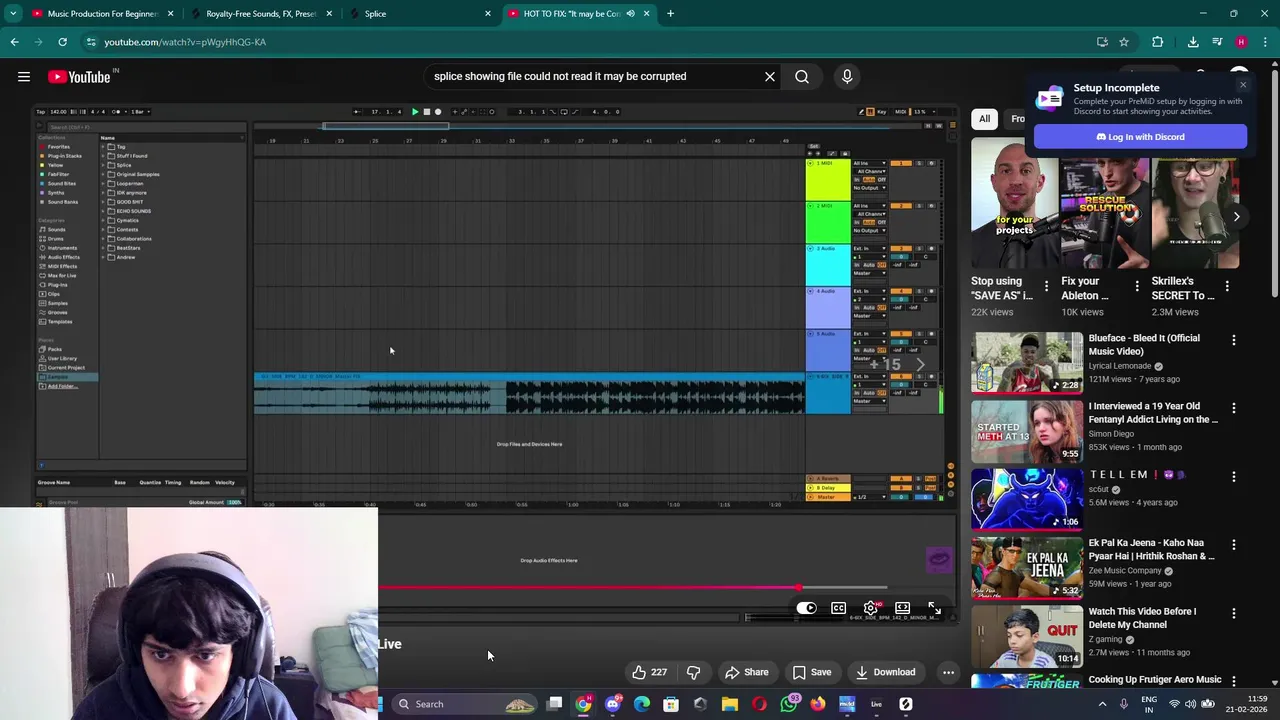Like the video with thumbs up
Screen dimensions: 1280x720
click(649, 672)
